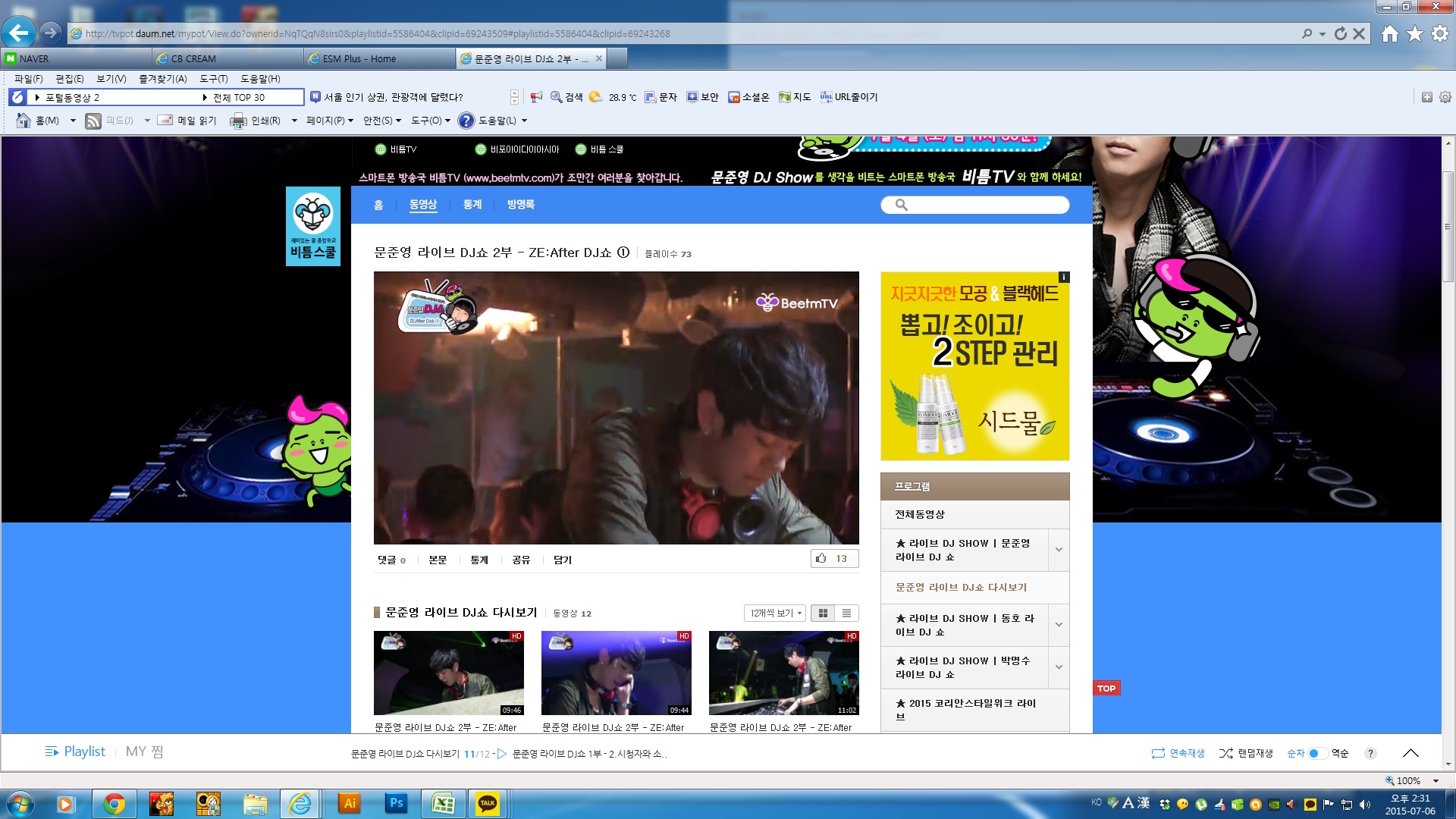
Task: Expand the playlist panel up arrow
Action: [x=1410, y=753]
